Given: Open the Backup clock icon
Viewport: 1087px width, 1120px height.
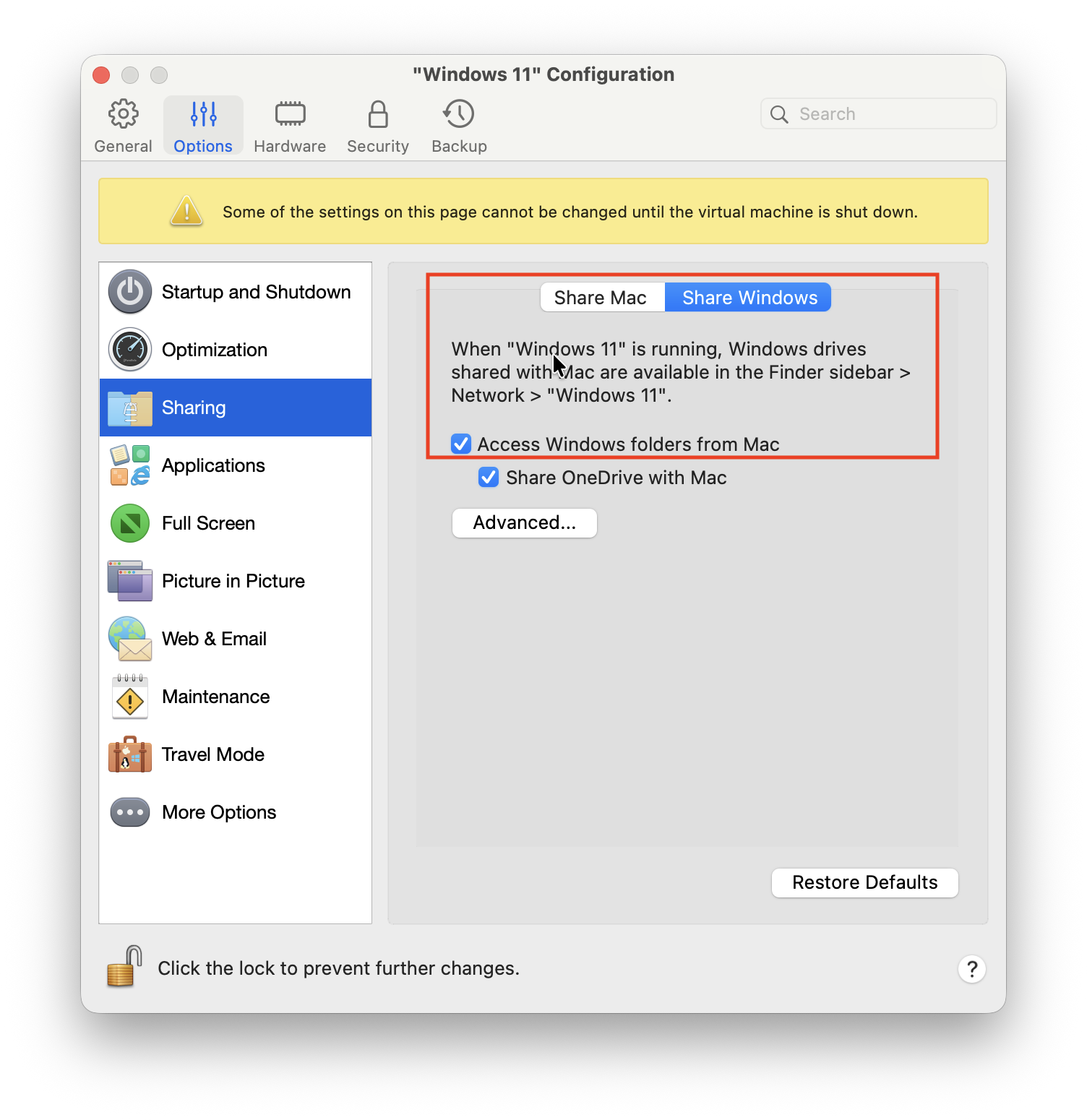Looking at the screenshot, I should 459,113.
